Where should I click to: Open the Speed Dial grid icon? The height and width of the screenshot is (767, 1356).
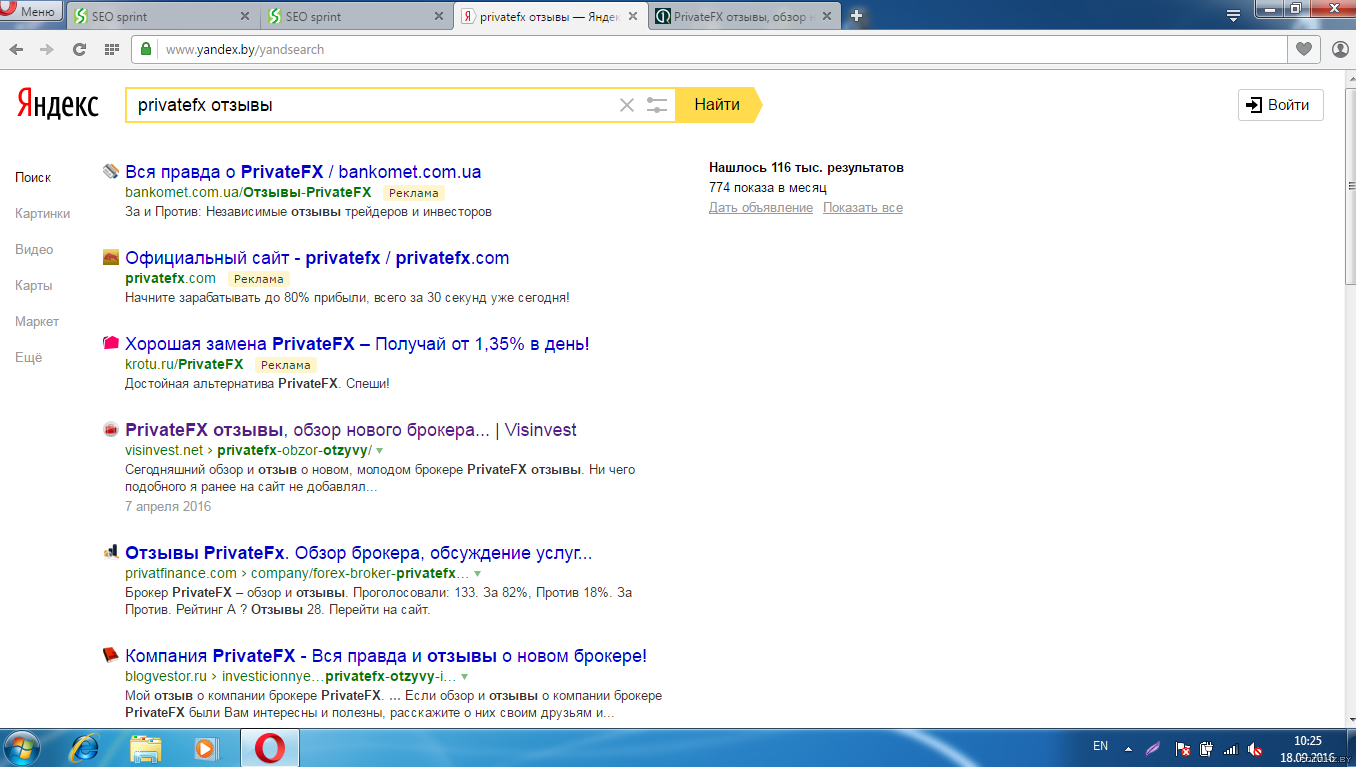(x=111, y=49)
